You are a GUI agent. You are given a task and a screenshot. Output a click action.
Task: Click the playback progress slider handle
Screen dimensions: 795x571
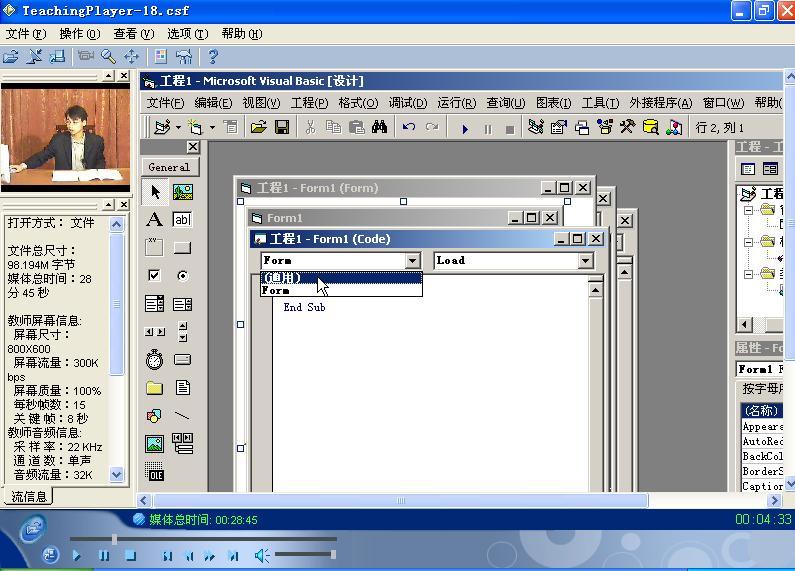[x=114, y=539]
